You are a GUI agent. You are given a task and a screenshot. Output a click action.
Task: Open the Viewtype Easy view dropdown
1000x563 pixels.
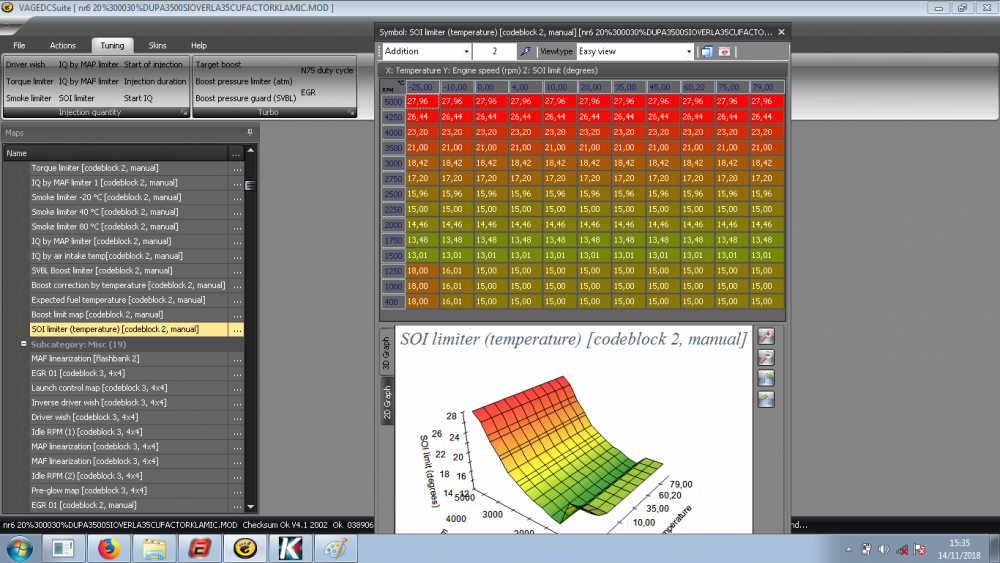pyautogui.click(x=689, y=52)
